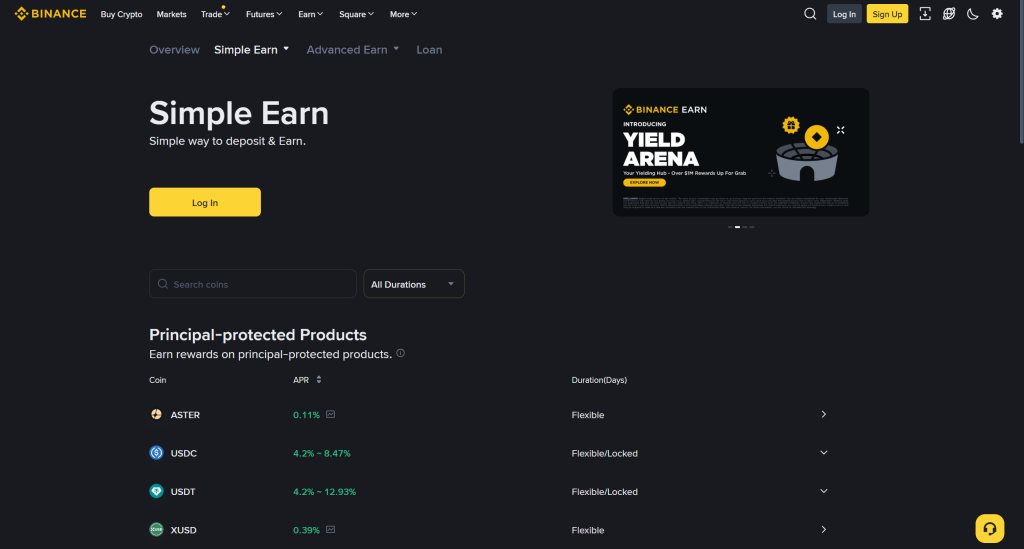
Task: Click the USDC coin icon
Action: (156, 452)
